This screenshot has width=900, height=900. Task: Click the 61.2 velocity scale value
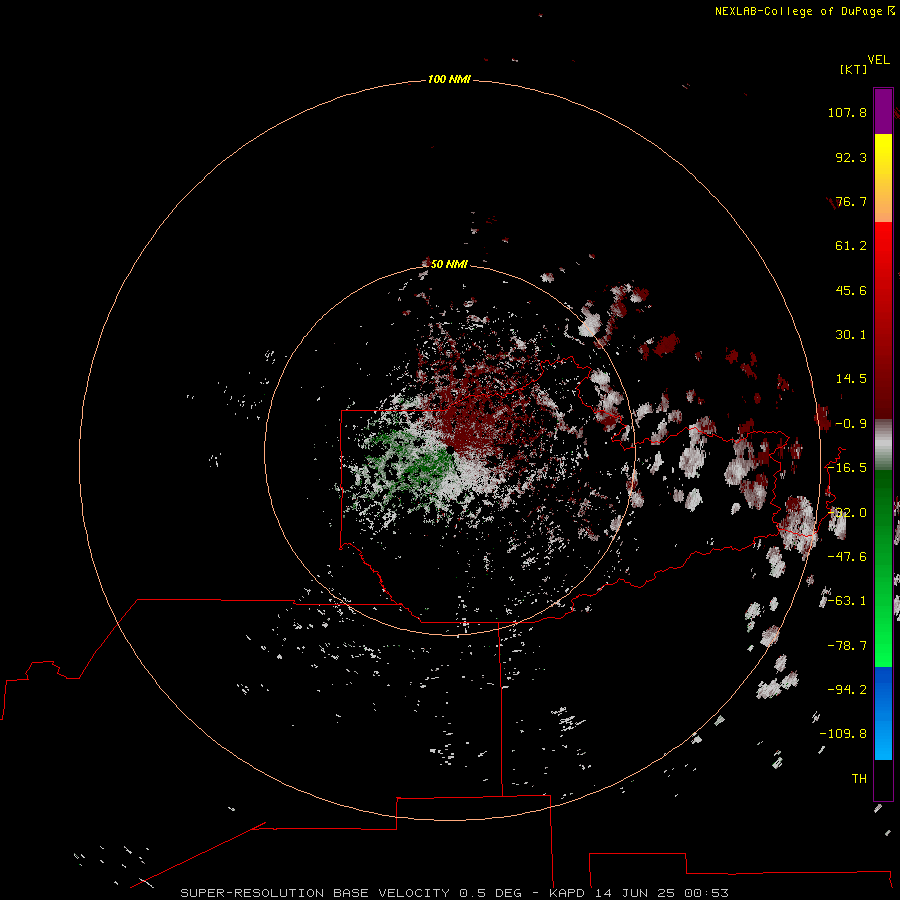pyautogui.click(x=851, y=246)
